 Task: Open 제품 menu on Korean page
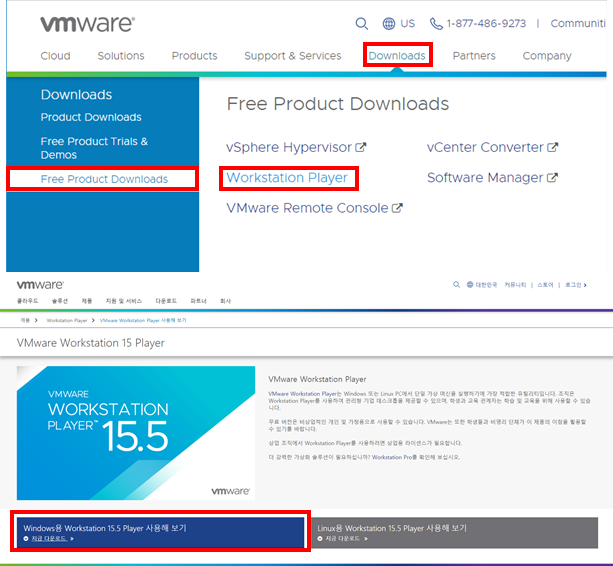pyautogui.click(x=86, y=301)
